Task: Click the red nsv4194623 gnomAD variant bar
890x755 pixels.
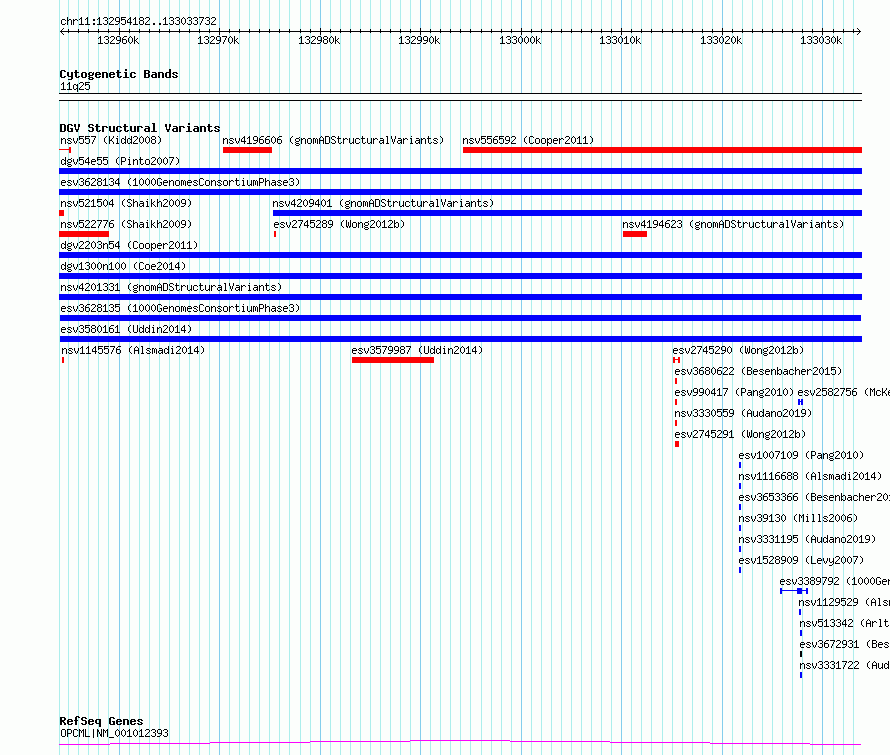Action: (635, 234)
